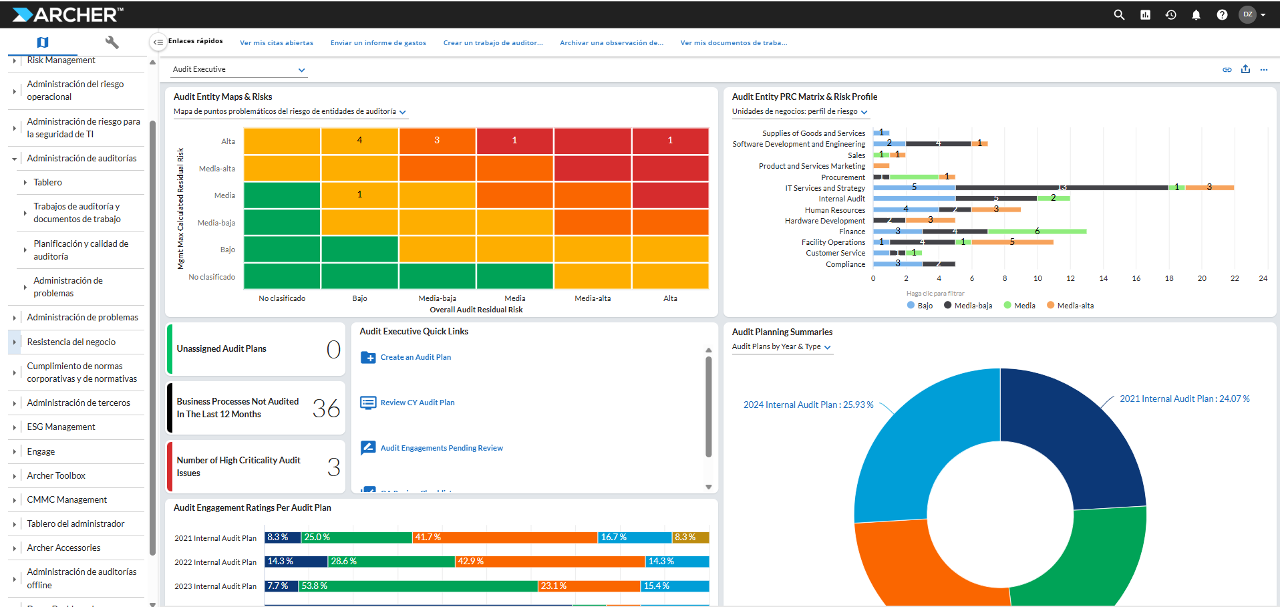Copy dashboard link via chain icon
The image size is (1280, 608).
click(x=1227, y=70)
